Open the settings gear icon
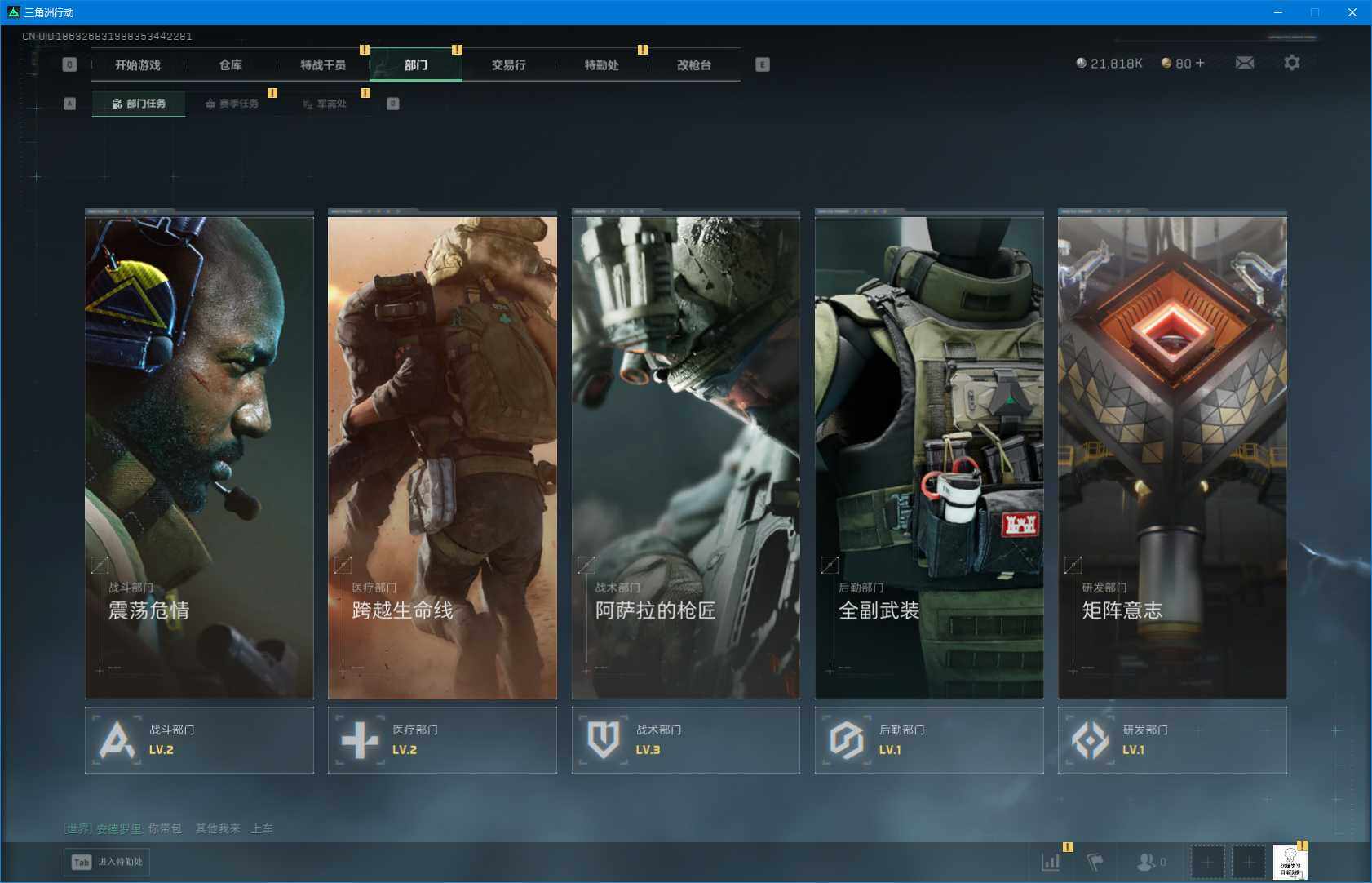 pyautogui.click(x=1291, y=63)
